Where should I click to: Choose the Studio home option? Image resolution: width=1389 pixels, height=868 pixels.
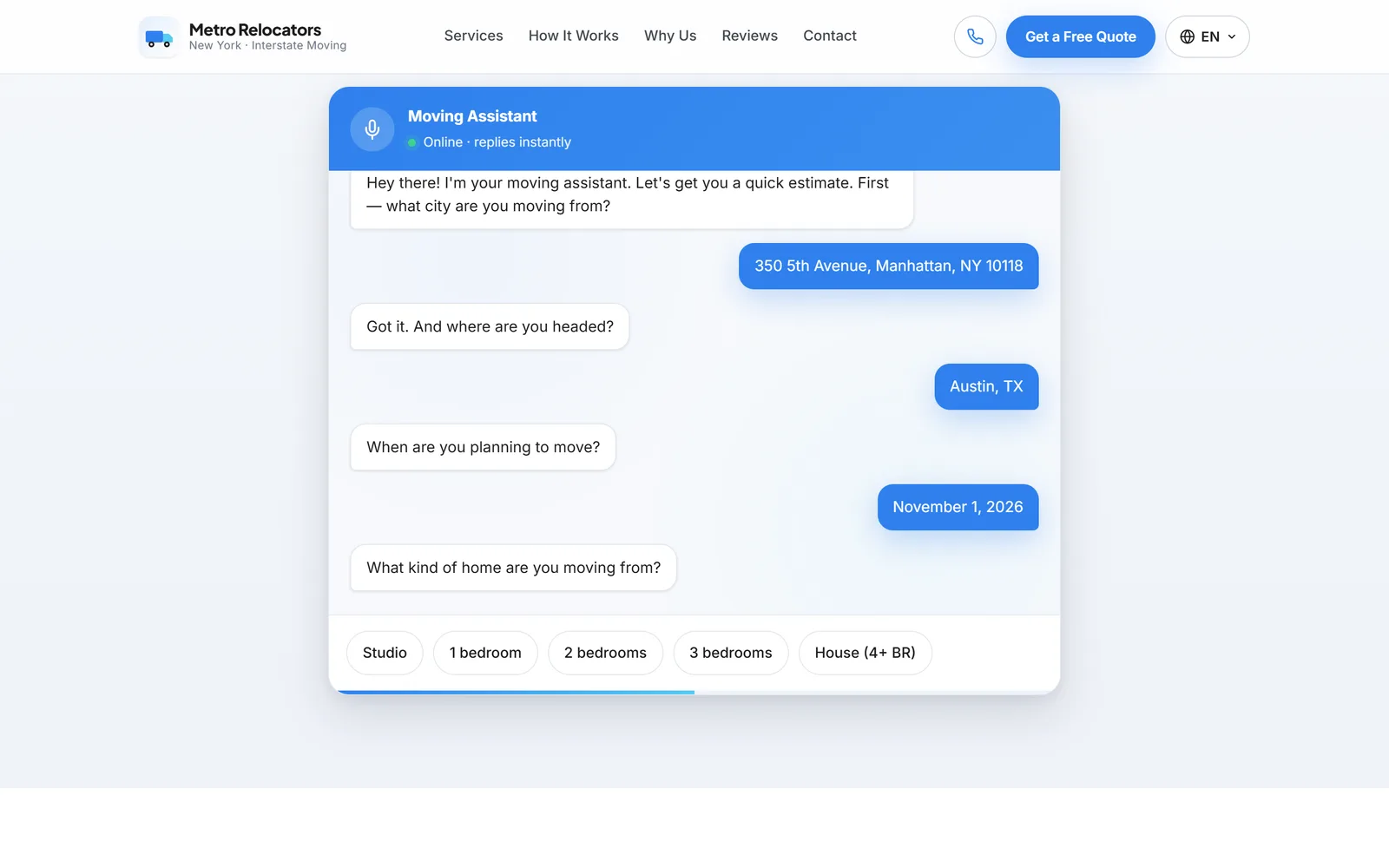click(x=385, y=653)
